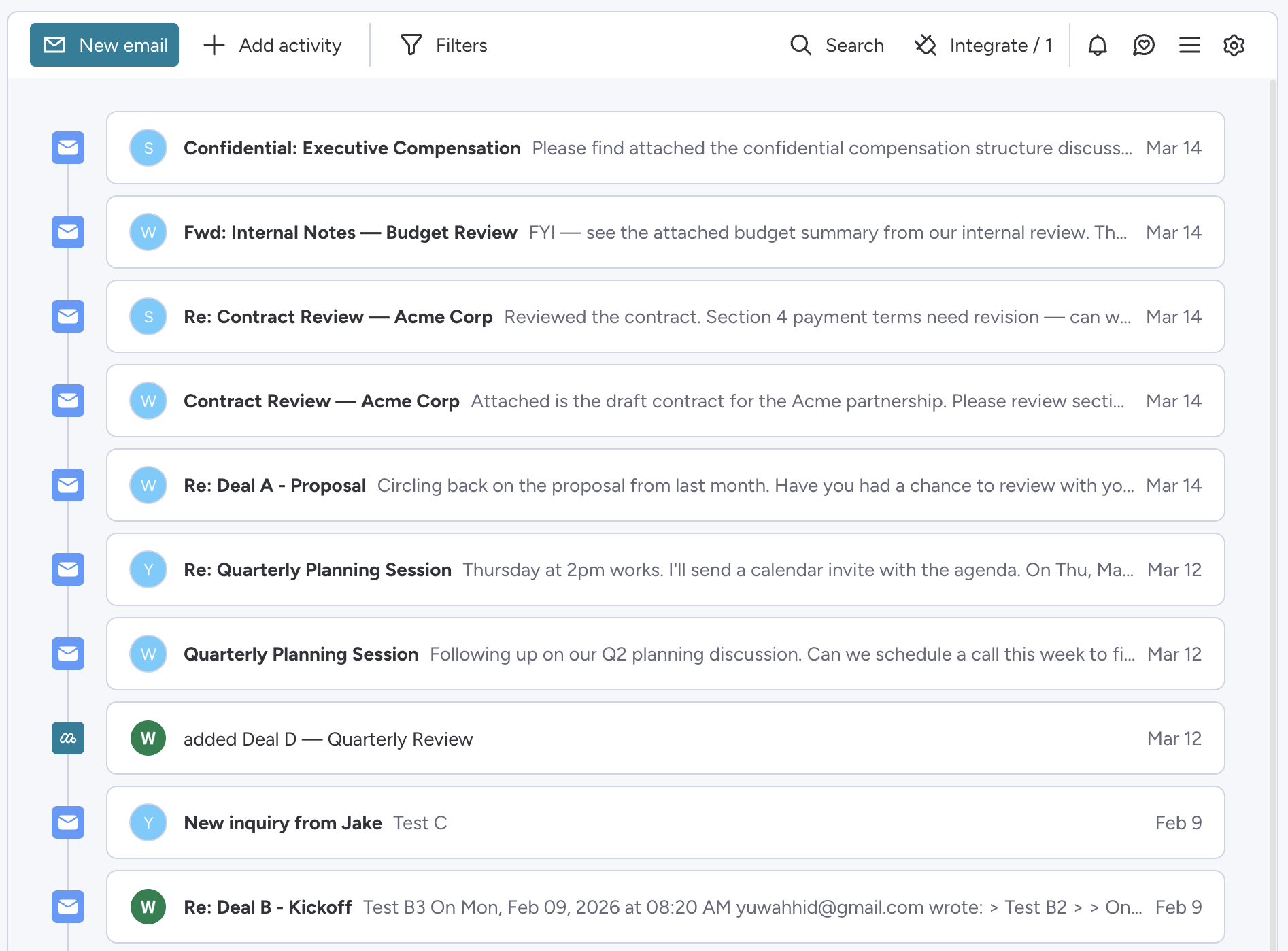The width and height of the screenshot is (1288, 951).
Task: Open Re: Deal A - Proposal email
Action: click(665, 485)
